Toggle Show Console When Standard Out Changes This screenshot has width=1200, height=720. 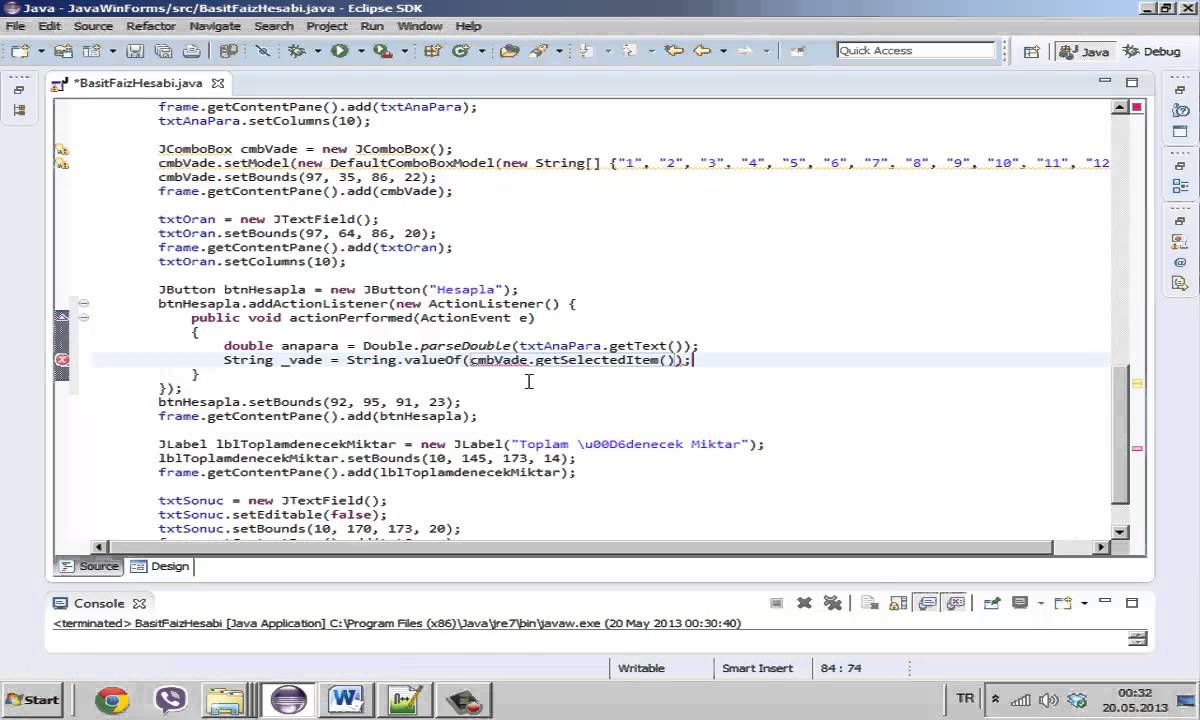pos(927,603)
